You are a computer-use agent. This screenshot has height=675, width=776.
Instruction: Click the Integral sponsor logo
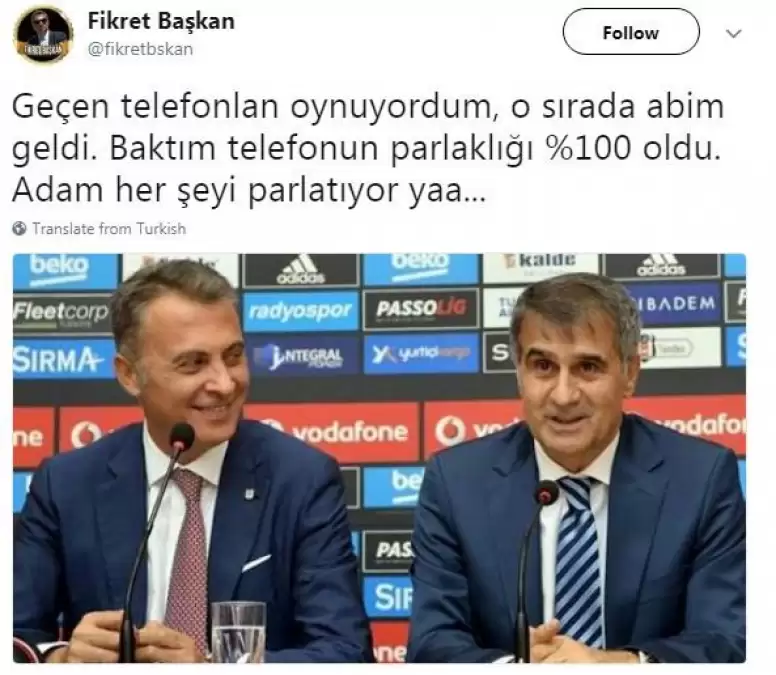(x=300, y=355)
